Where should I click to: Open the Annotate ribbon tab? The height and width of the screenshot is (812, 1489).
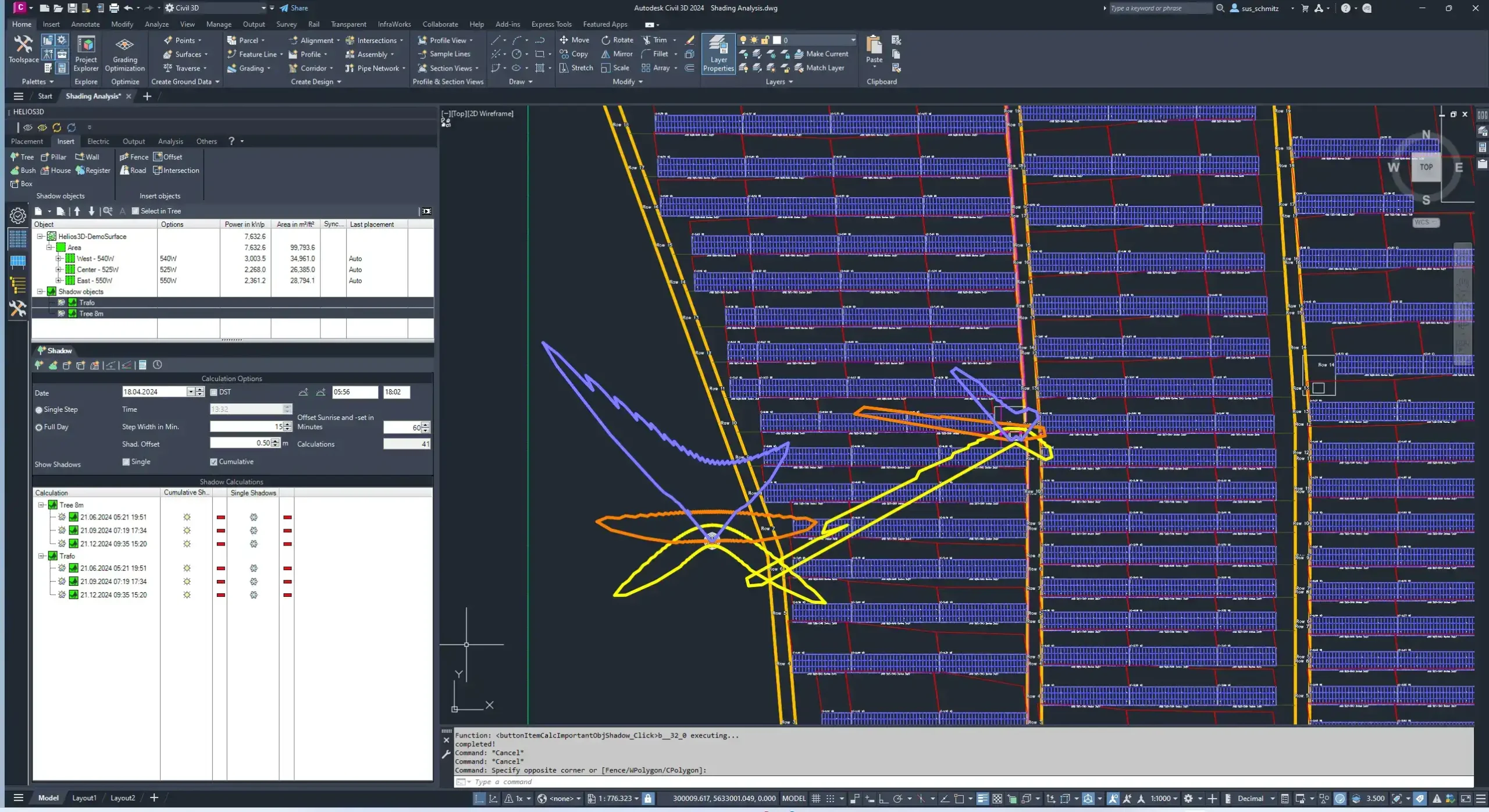click(x=85, y=24)
